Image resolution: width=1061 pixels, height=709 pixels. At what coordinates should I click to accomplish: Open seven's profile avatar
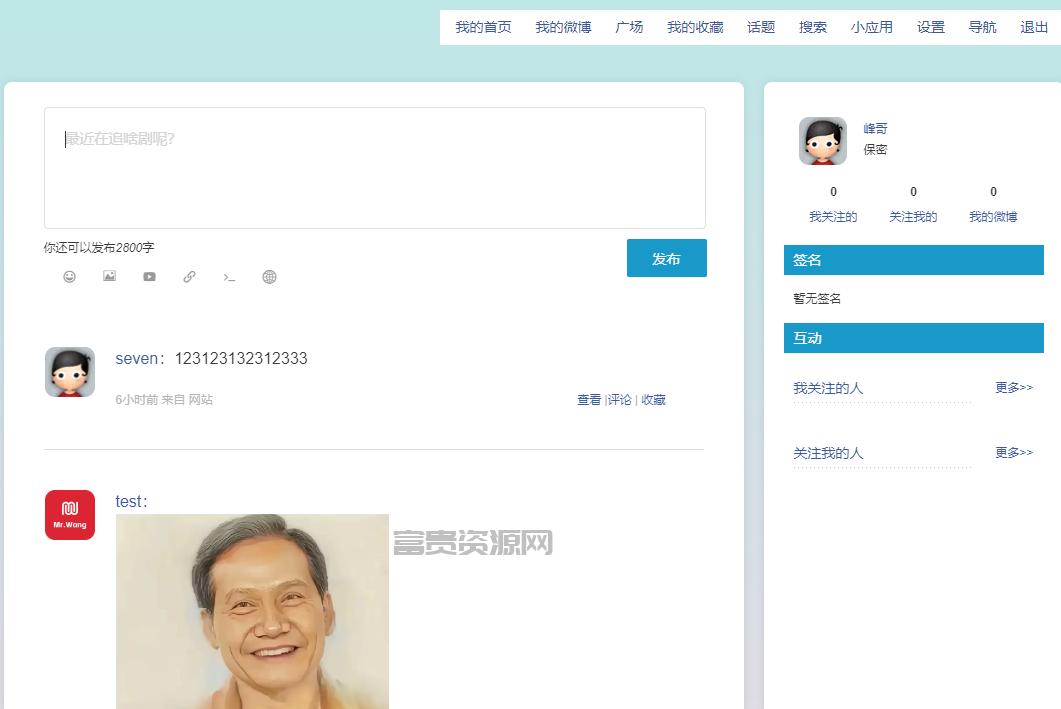[70, 372]
